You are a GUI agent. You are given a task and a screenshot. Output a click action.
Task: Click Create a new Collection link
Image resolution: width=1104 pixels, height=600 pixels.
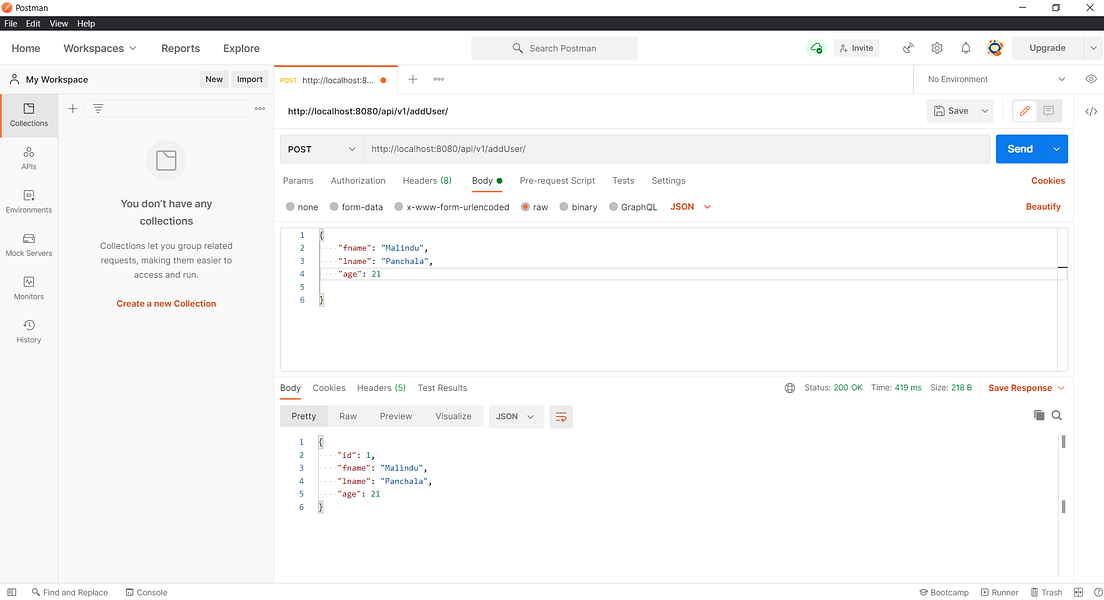pos(166,303)
